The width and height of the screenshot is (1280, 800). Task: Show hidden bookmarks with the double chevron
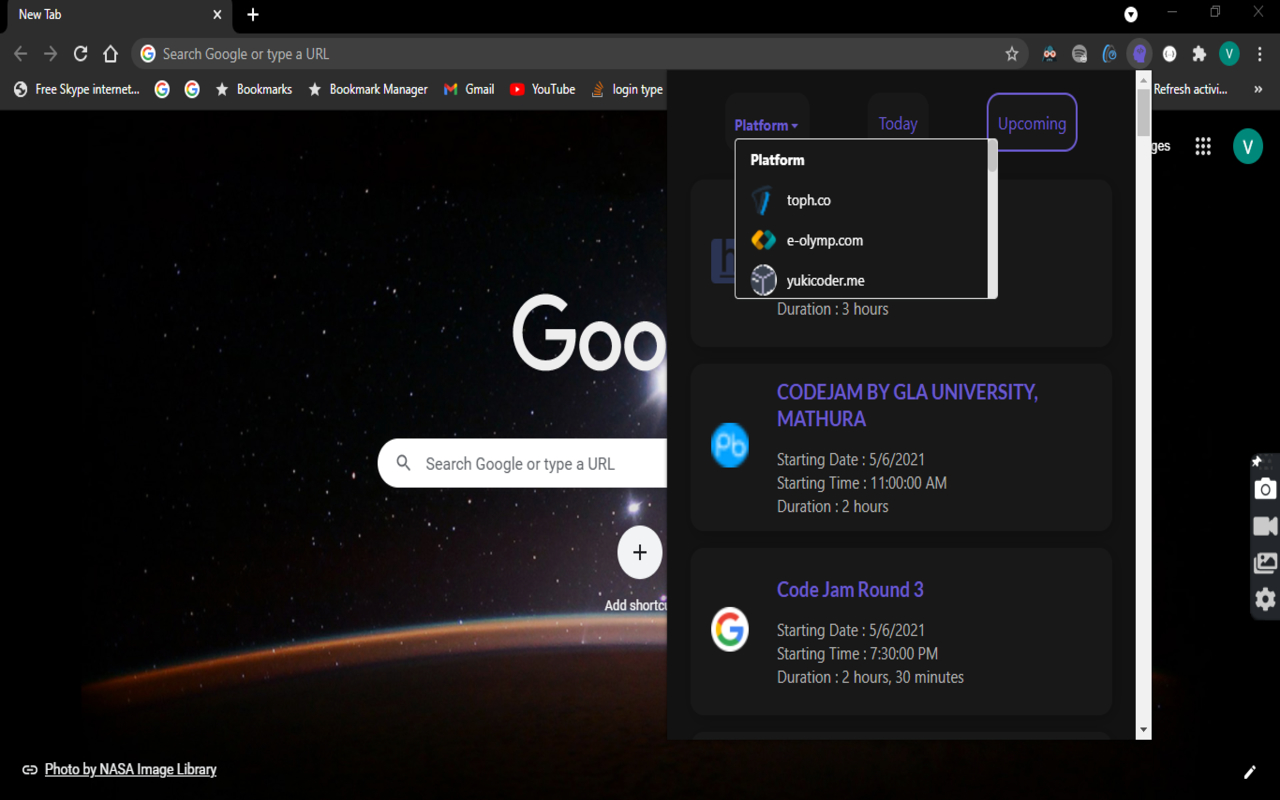coord(1258,89)
